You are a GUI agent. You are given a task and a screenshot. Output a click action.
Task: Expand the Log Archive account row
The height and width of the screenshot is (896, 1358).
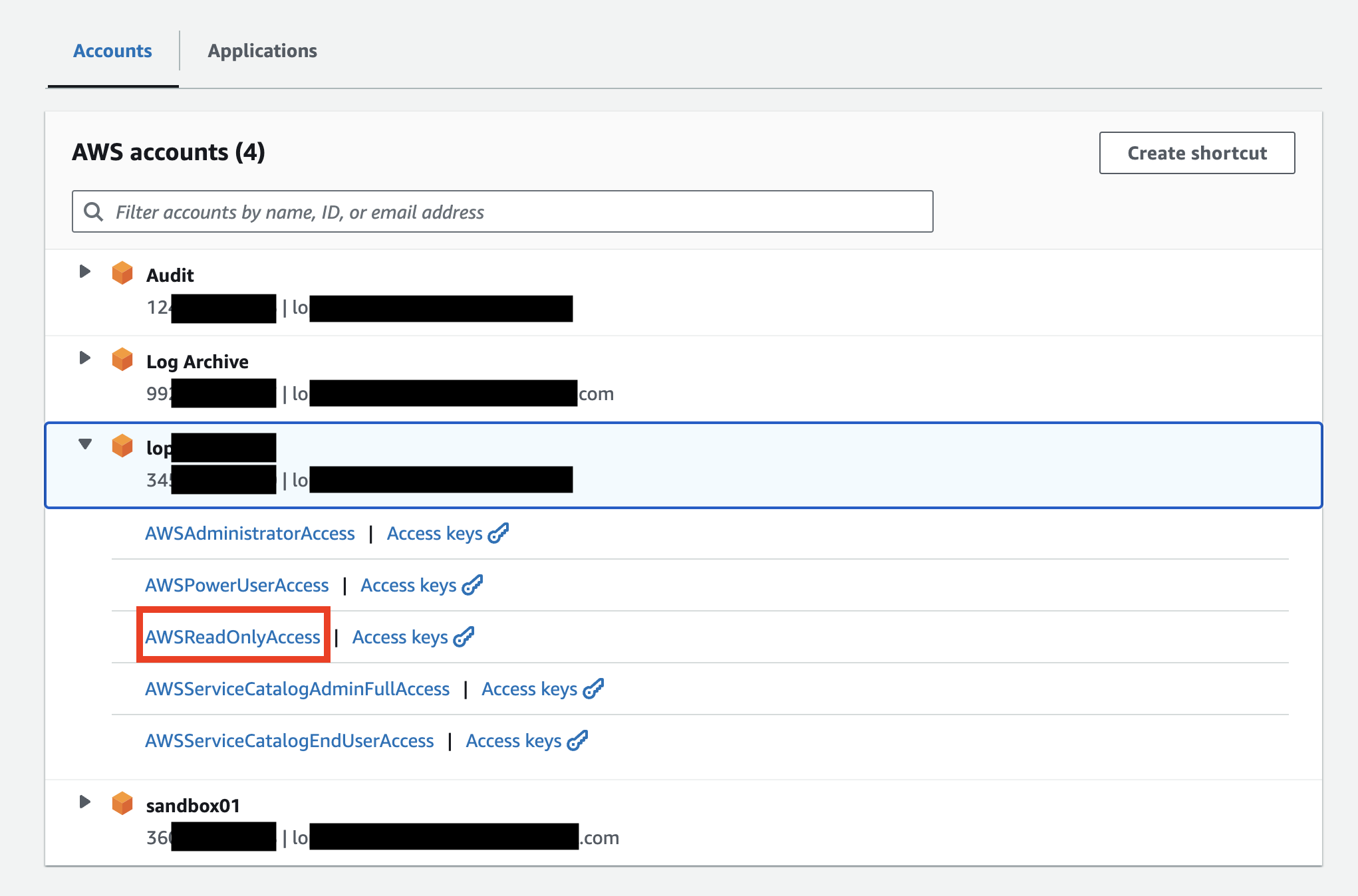pyautogui.click(x=84, y=358)
